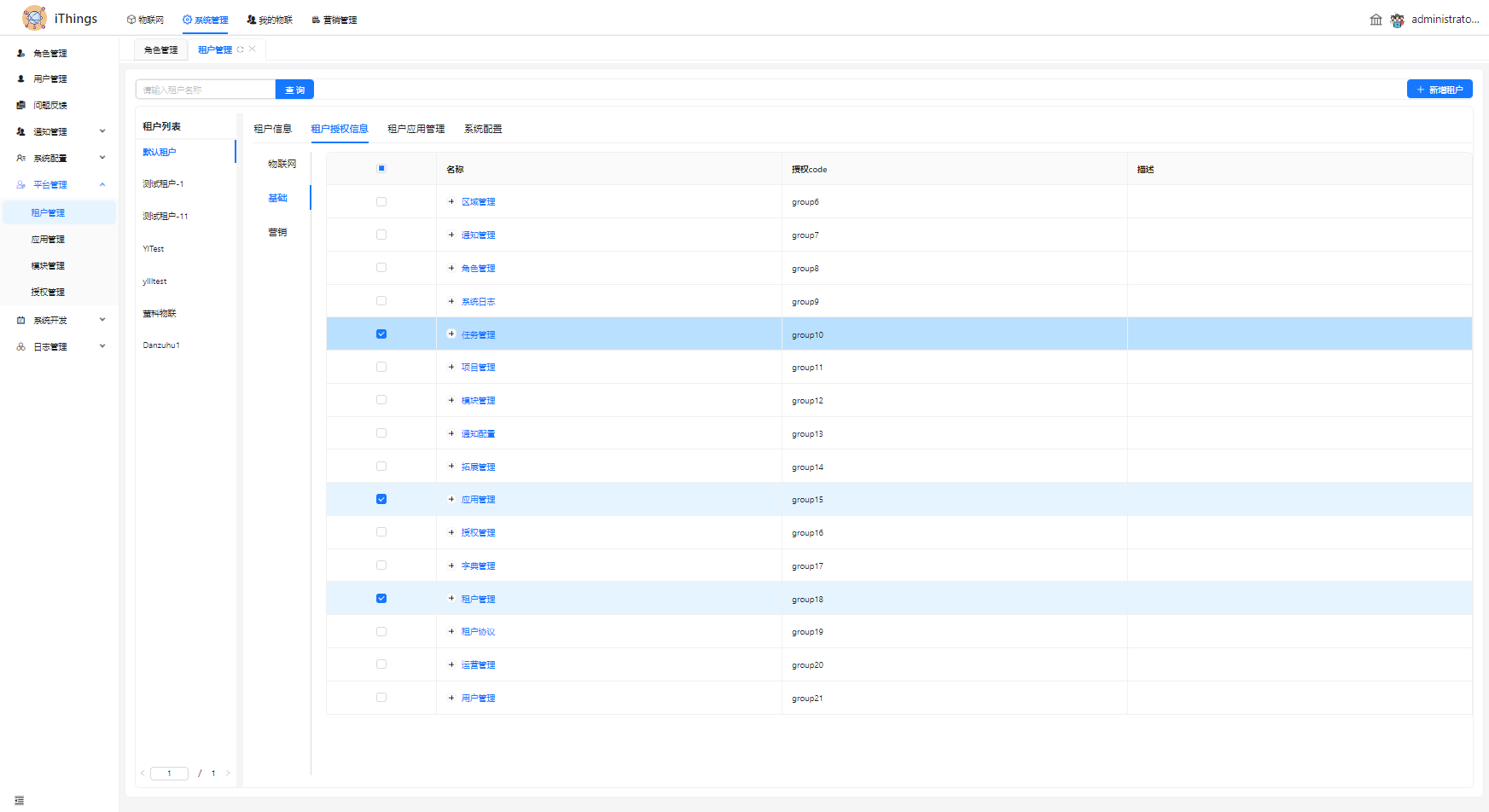Click the 查询 search button
This screenshot has width=1489, height=812.
click(294, 90)
